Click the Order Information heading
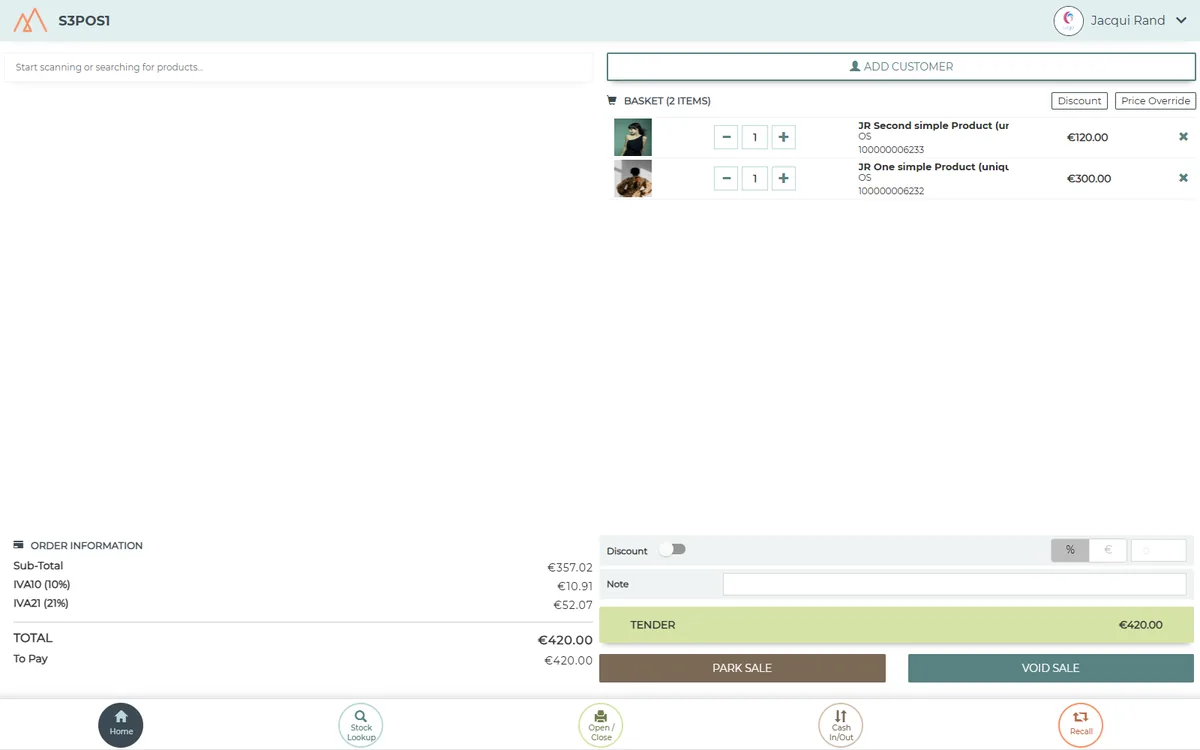The height and width of the screenshot is (750, 1200). point(87,546)
